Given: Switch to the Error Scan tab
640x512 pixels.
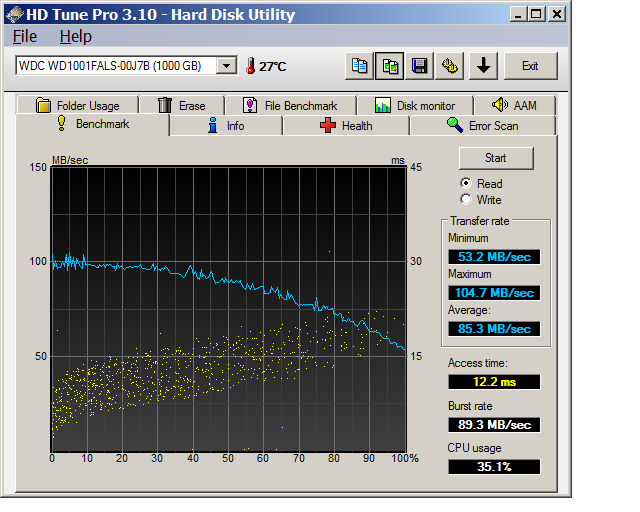Looking at the screenshot, I should pos(483,126).
